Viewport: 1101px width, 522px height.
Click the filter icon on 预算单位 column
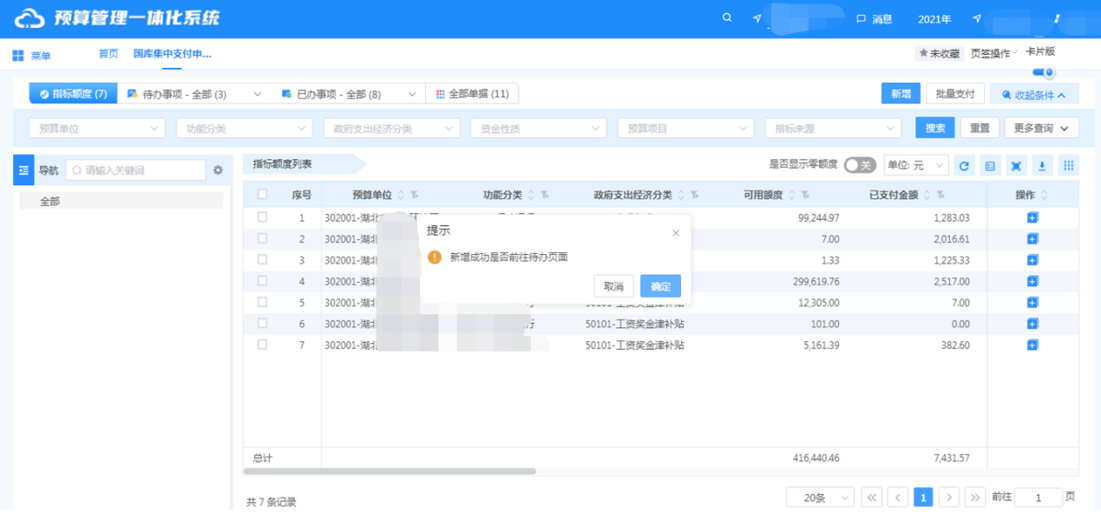pyautogui.click(x=414, y=195)
